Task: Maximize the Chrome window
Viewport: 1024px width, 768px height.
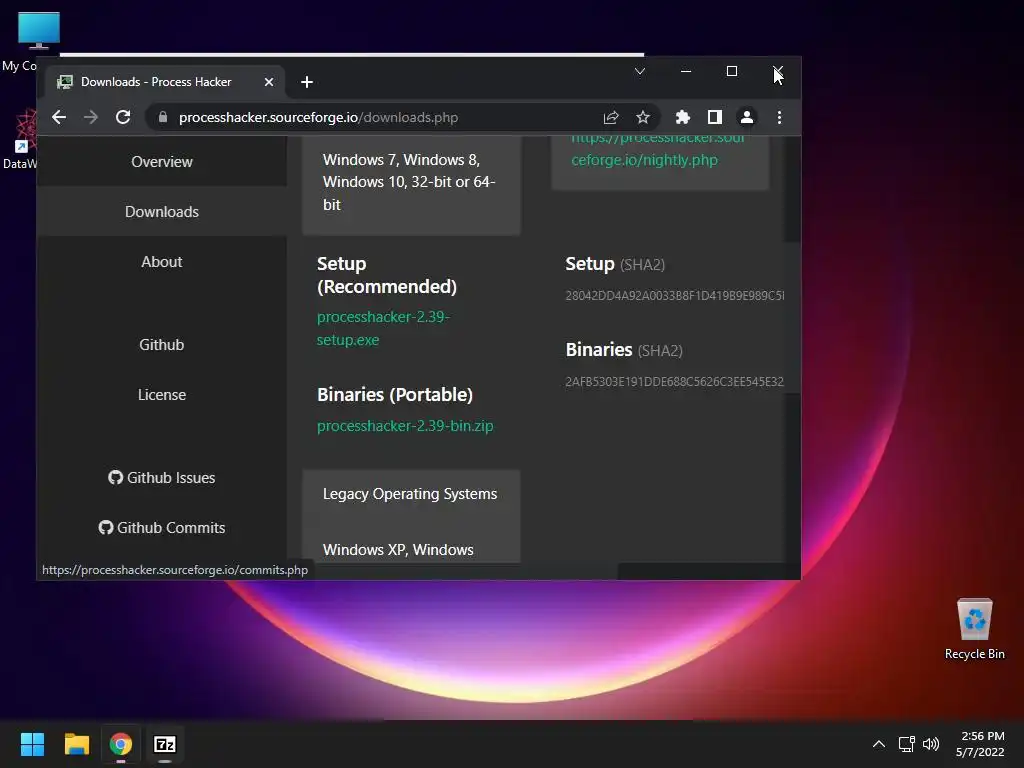Action: click(x=732, y=71)
